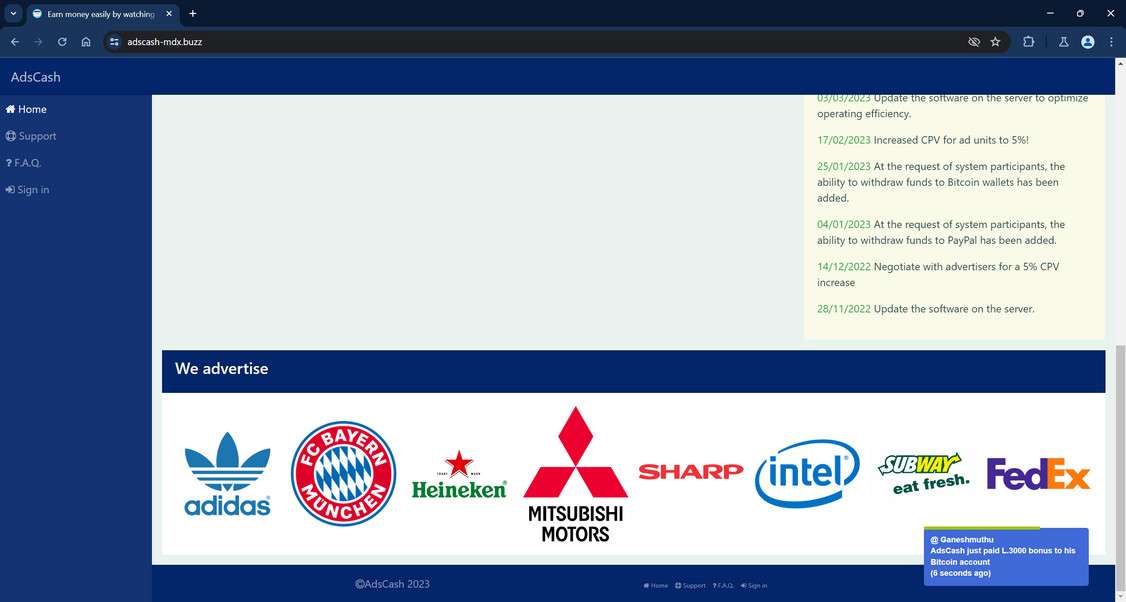The height and width of the screenshot is (602, 1126).
Task: Open Support in the left sidebar
Action: point(31,136)
